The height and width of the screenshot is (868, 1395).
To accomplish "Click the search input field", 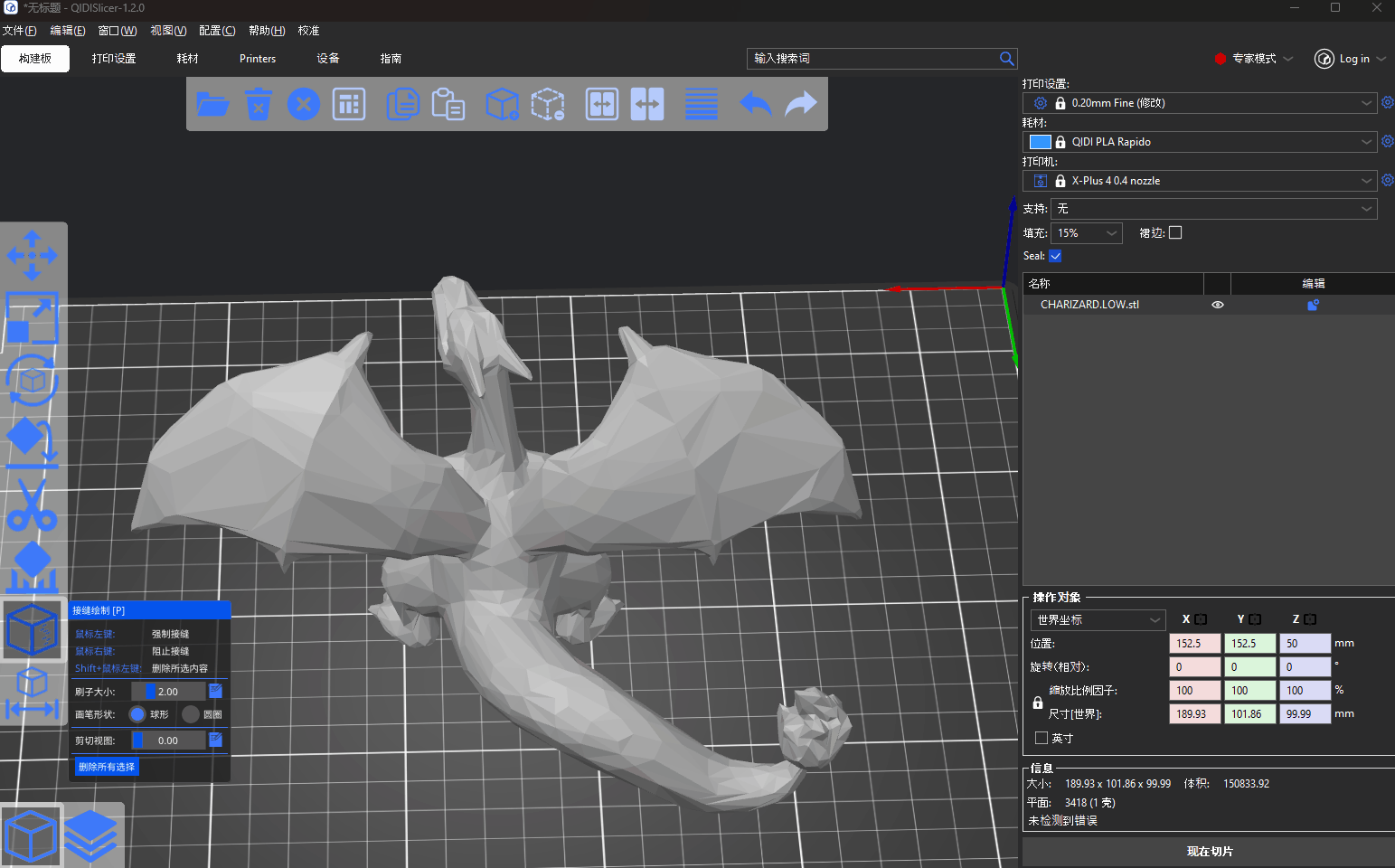I will point(872,59).
